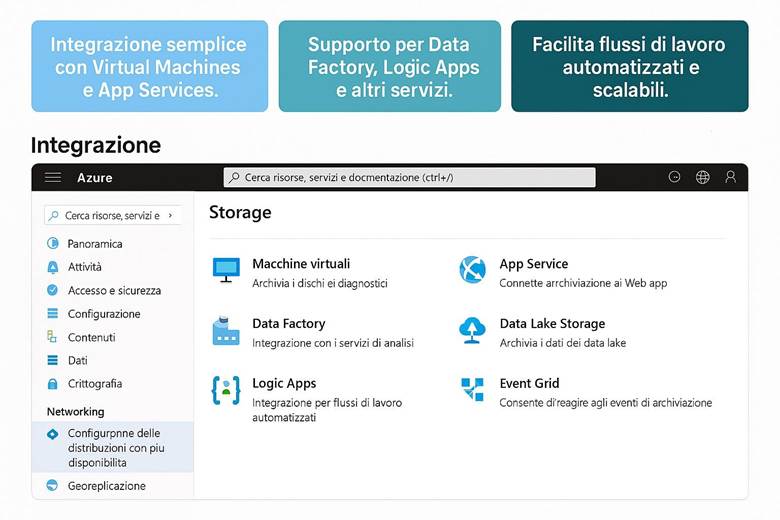Select Panoramica in the sidebar

pyautogui.click(x=95, y=244)
